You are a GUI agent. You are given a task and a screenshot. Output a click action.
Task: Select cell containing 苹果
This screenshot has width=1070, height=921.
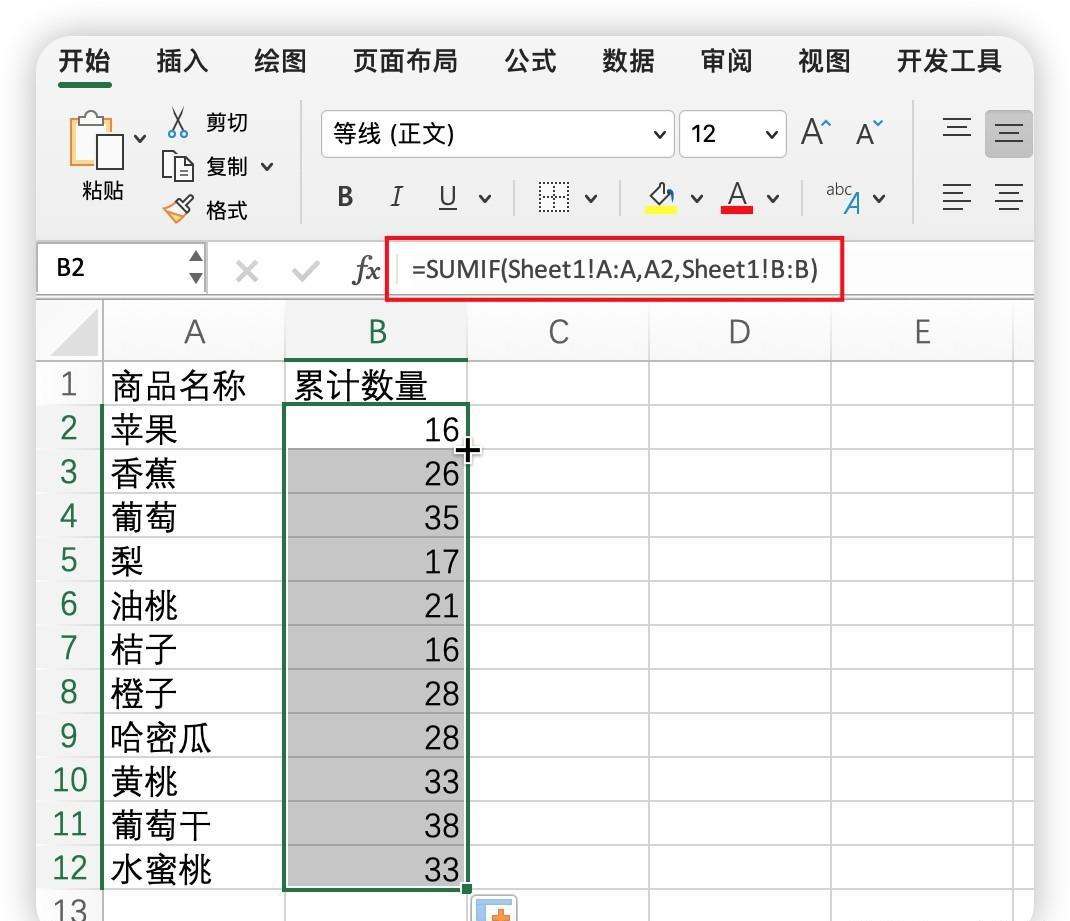coord(194,428)
